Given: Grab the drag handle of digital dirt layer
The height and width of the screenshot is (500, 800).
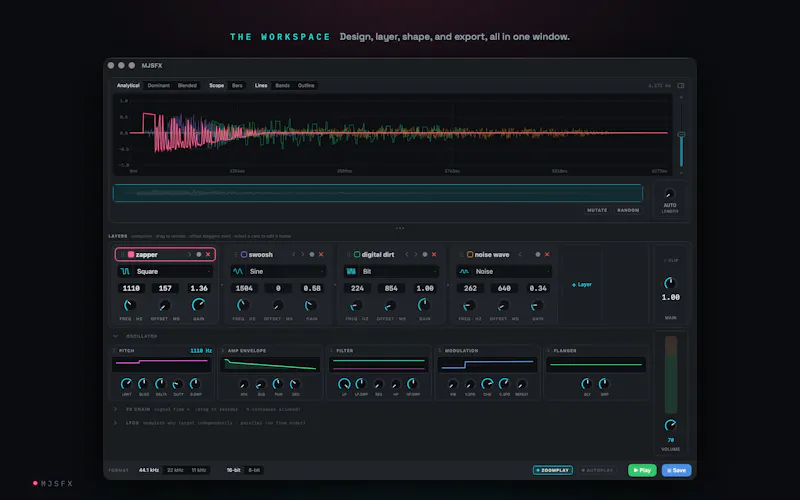Looking at the screenshot, I should (349, 255).
